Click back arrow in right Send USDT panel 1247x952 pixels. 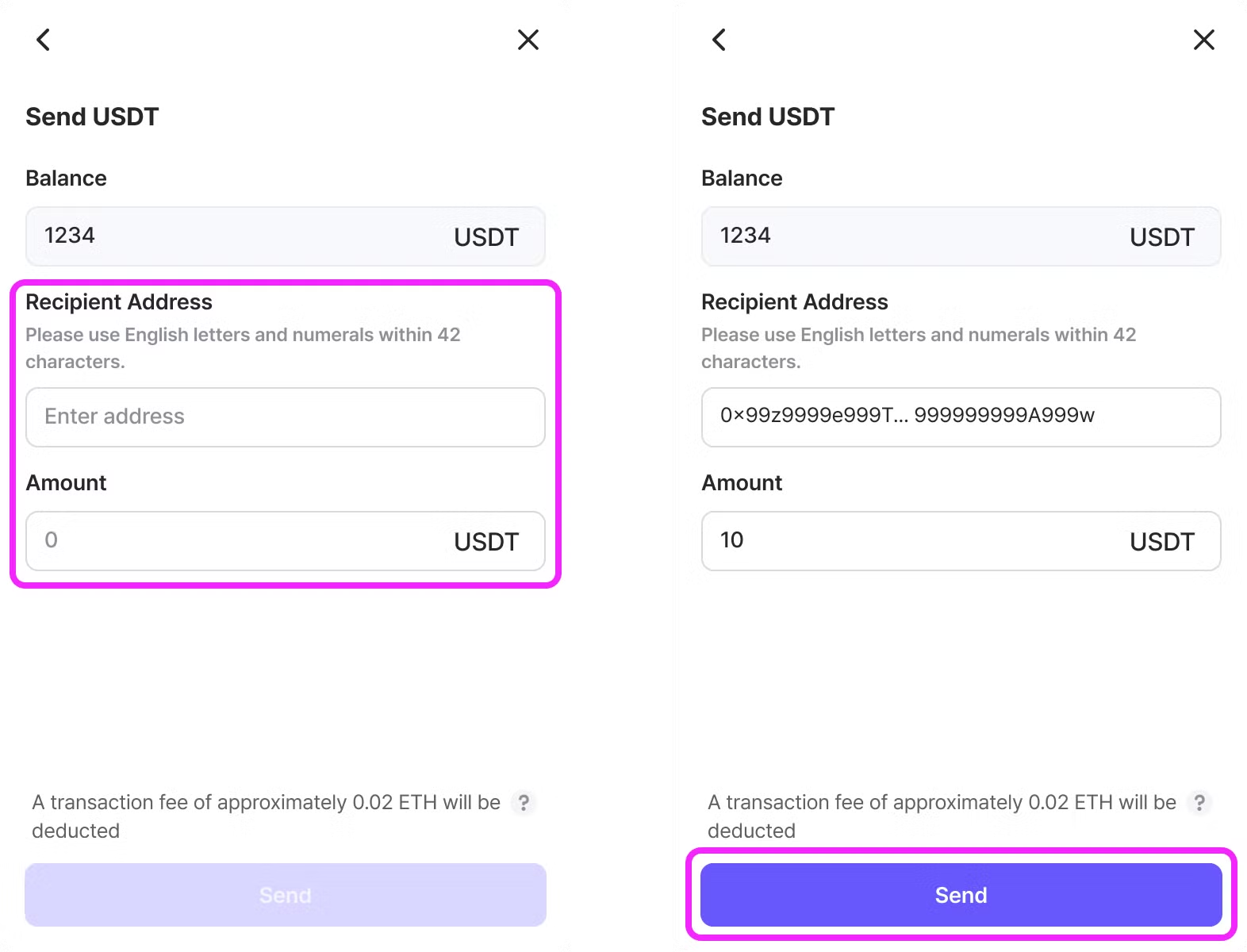pos(719,40)
